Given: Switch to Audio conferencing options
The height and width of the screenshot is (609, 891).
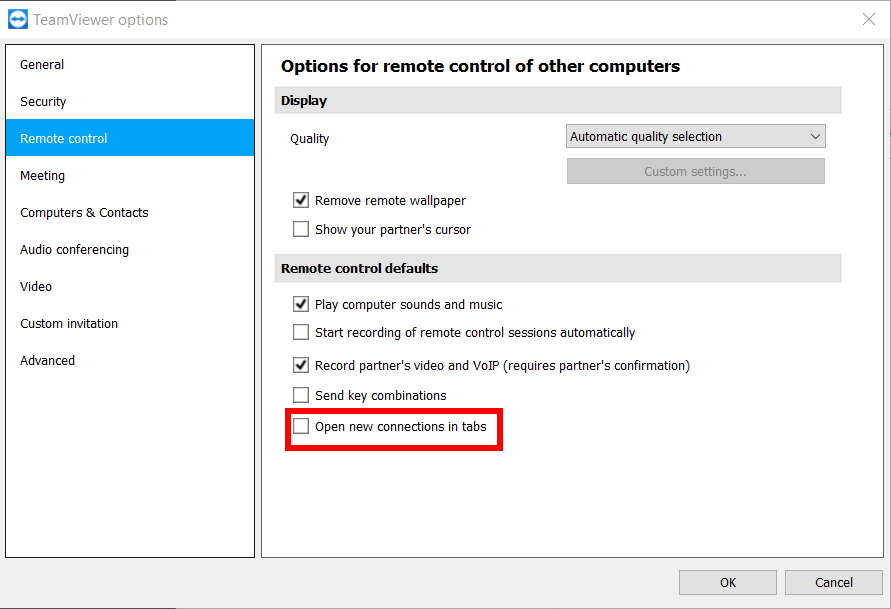Looking at the screenshot, I should (130, 249).
